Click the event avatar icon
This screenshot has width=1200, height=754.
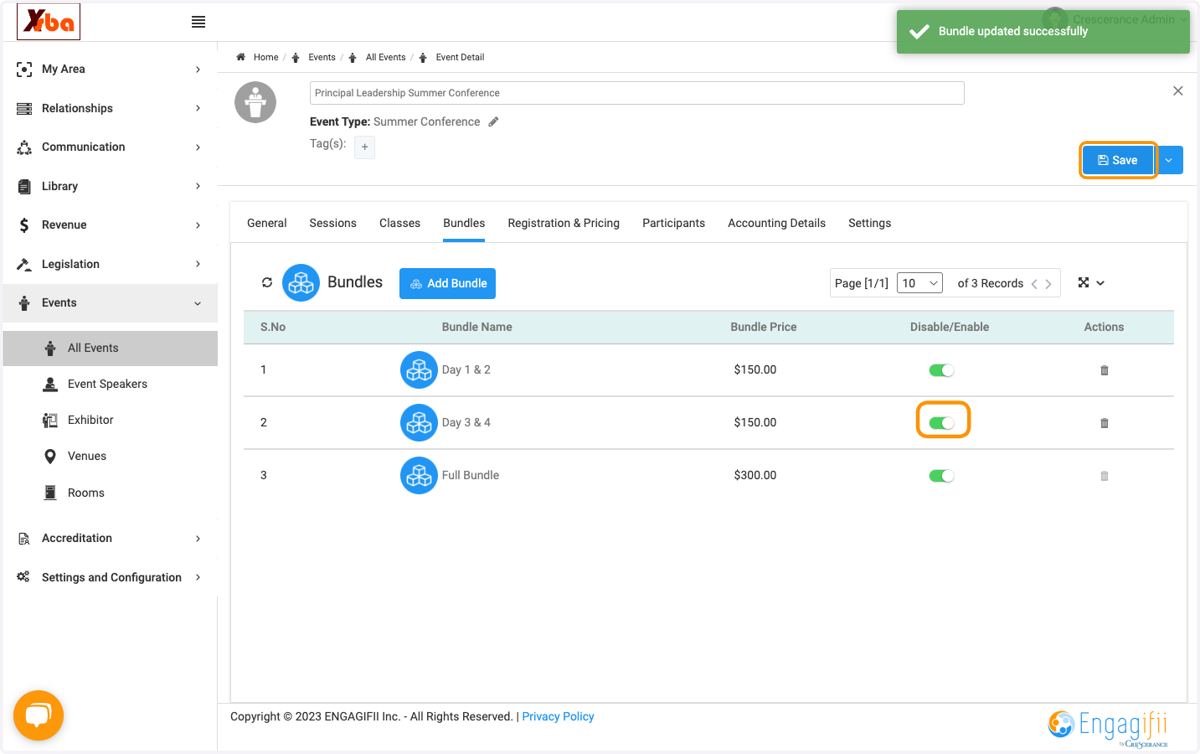(x=255, y=102)
